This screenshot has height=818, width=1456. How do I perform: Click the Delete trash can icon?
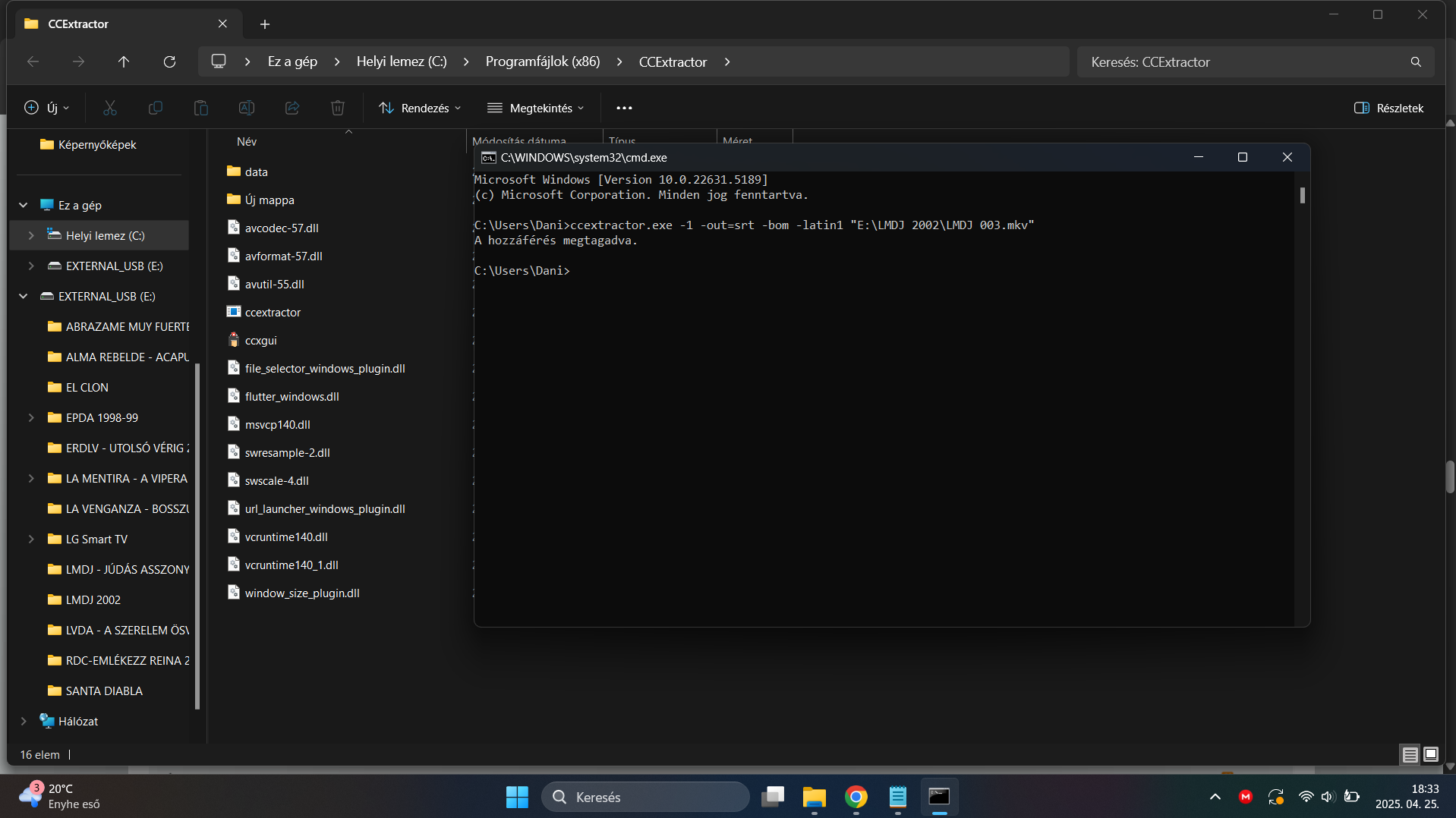(338, 108)
